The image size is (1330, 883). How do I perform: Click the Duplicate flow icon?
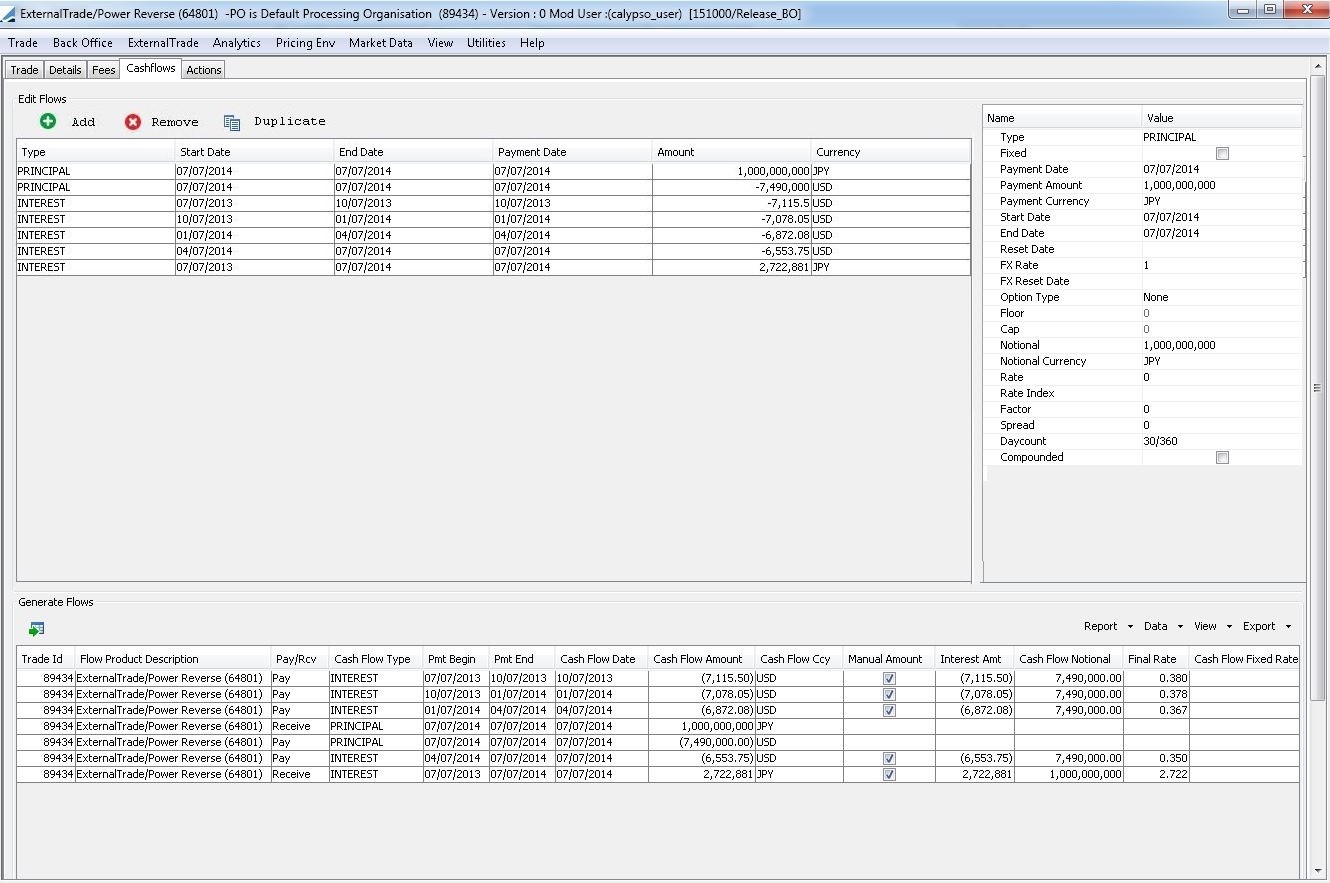(x=232, y=122)
